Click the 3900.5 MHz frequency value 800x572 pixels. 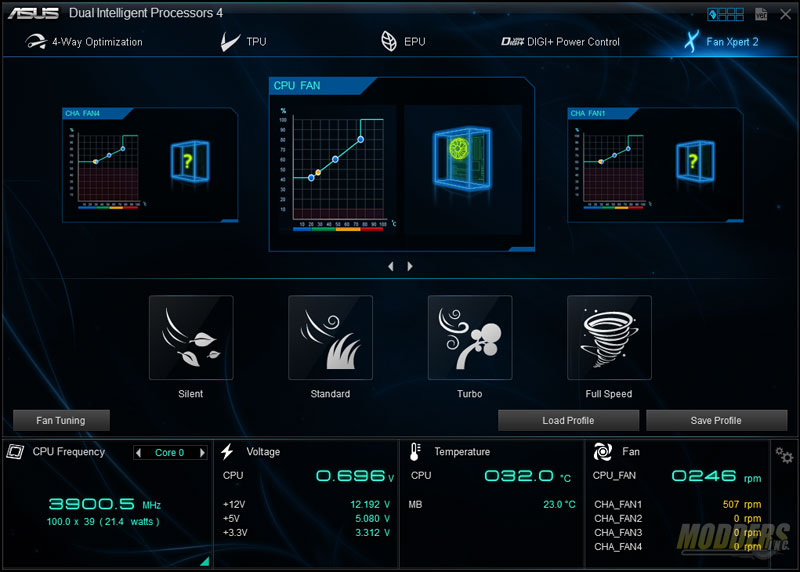(x=105, y=504)
